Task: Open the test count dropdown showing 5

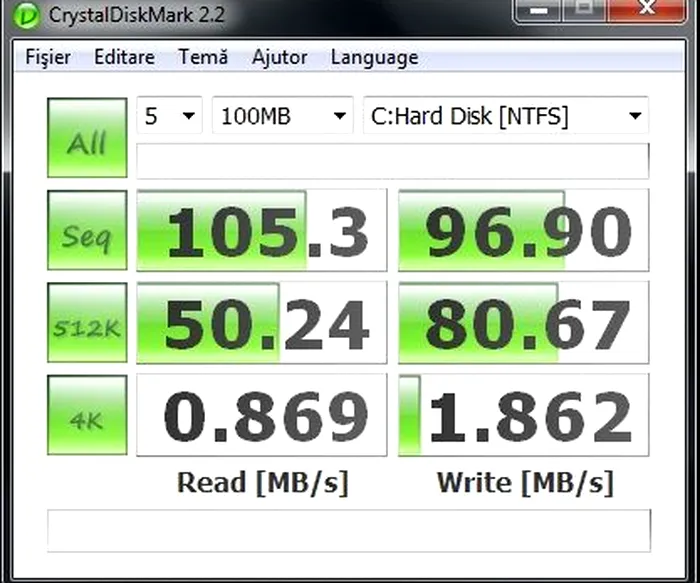Action: 170,116
